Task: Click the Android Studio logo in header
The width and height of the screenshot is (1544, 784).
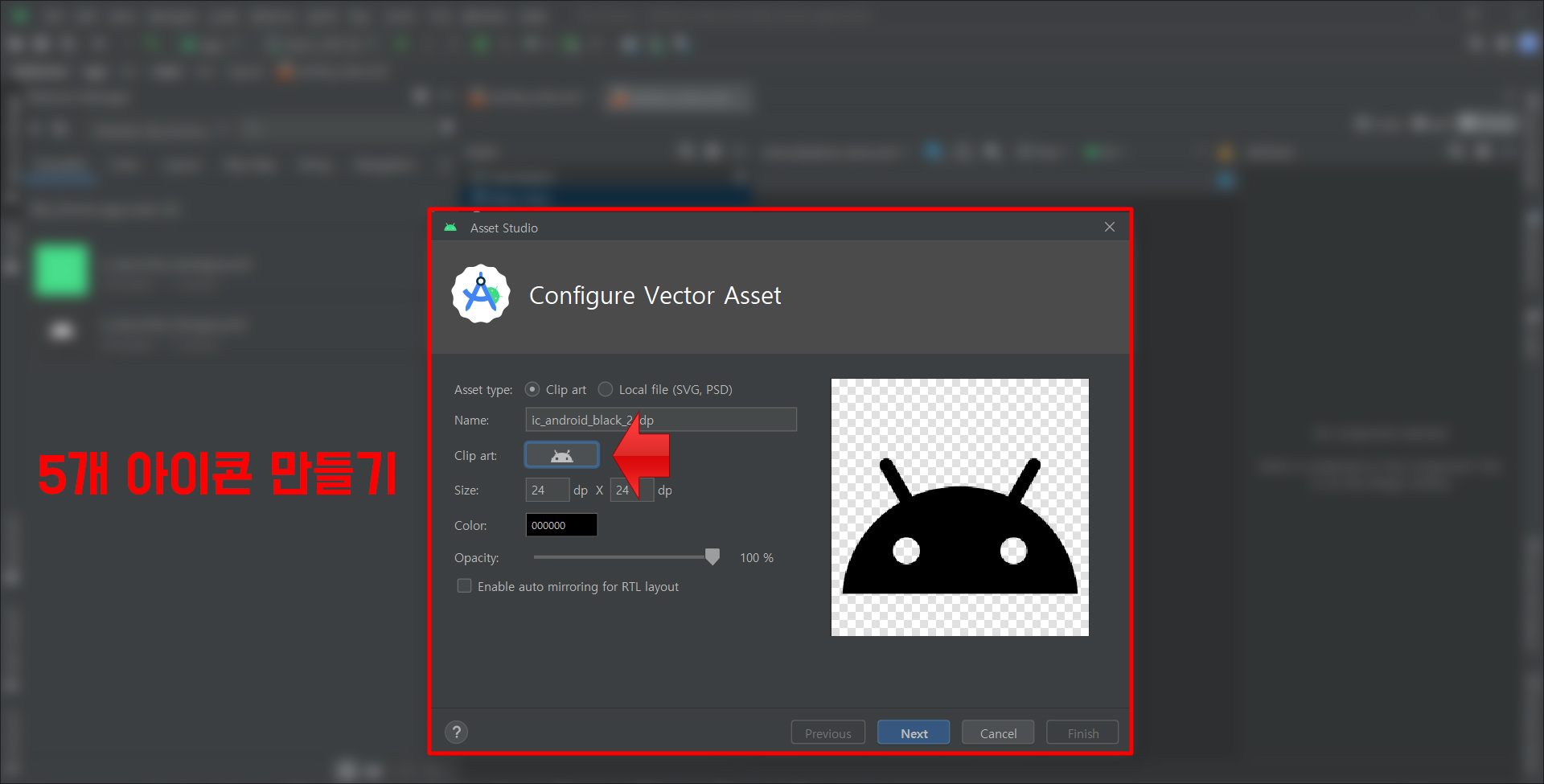Action: 481,294
